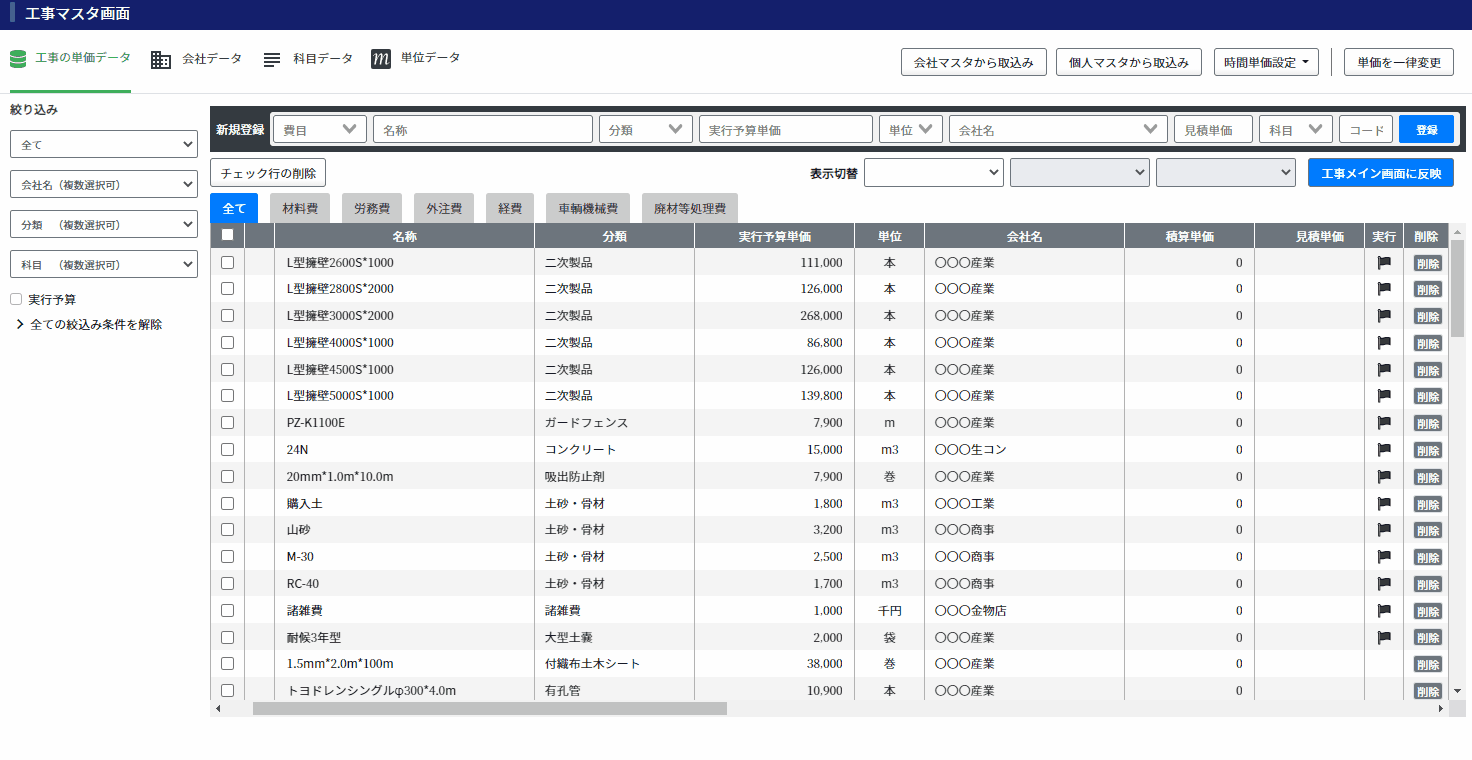Click the 名称 input field
The width and height of the screenshot is (1472, 760).
[x=483, y=129]
